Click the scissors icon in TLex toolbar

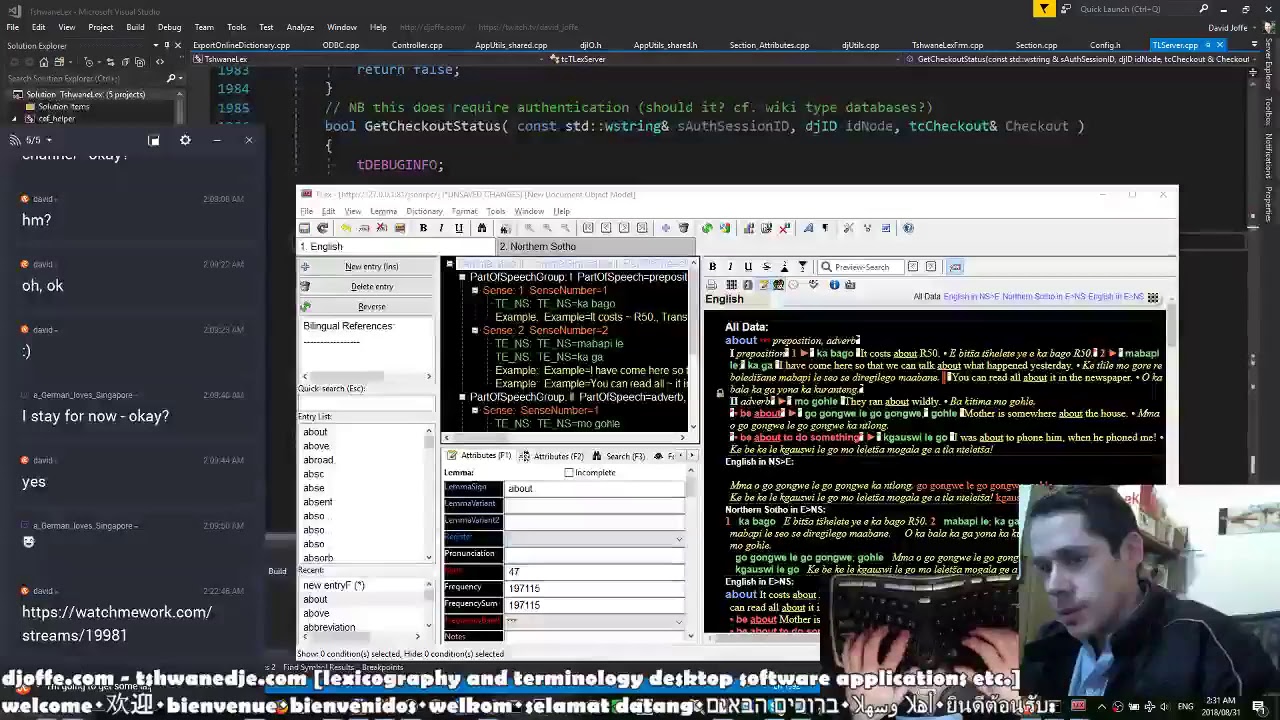click(848, 228)
